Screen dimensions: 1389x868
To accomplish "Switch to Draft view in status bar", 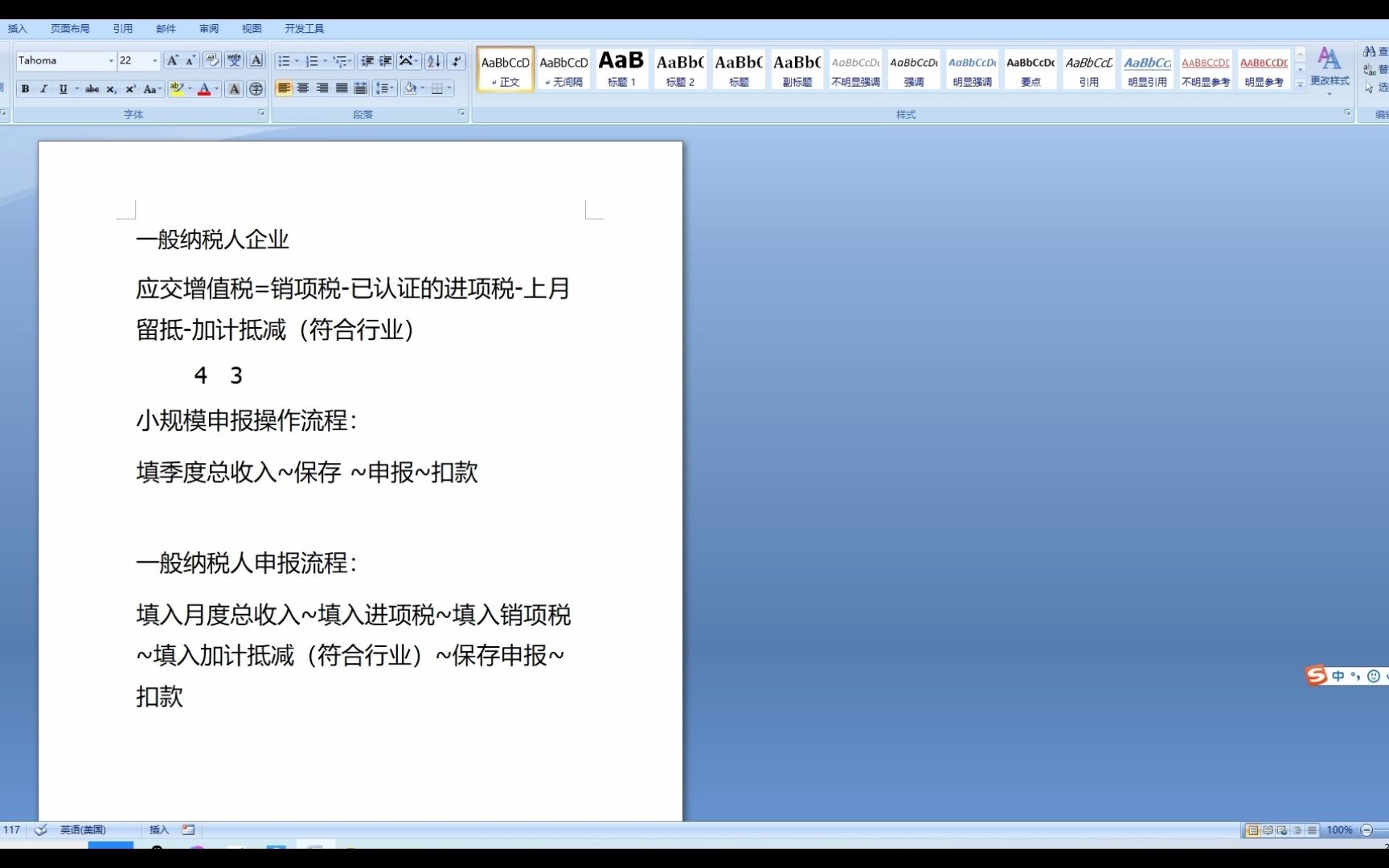I will click(x=1312, y=830).
